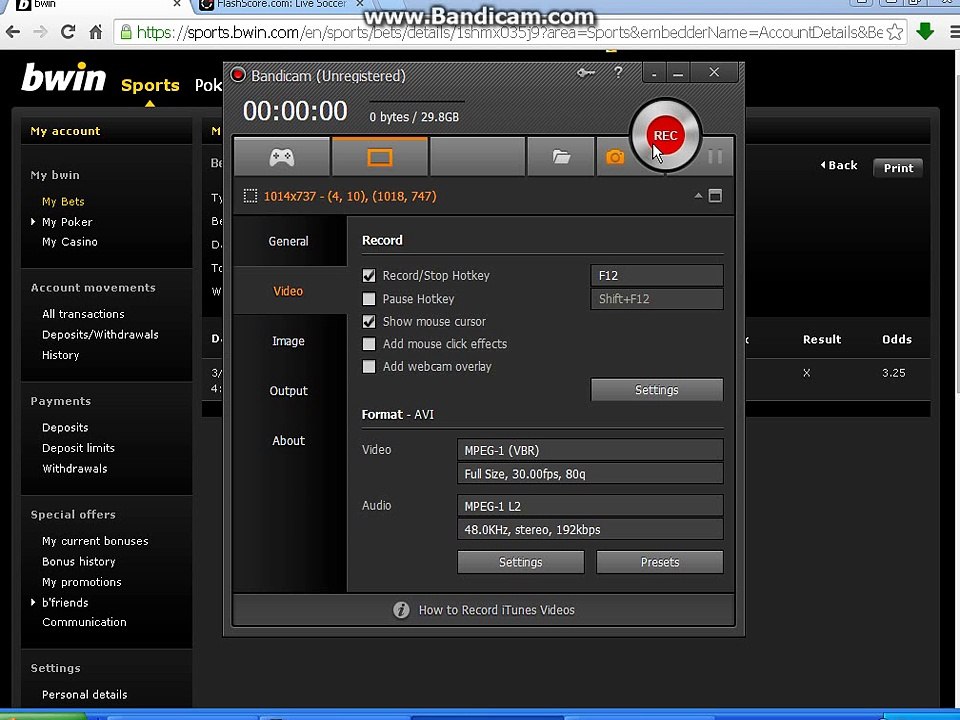The height and width of the screenshot is (720, 960).
Task: Click the pause recording bars icon
Action: (714, 157)
